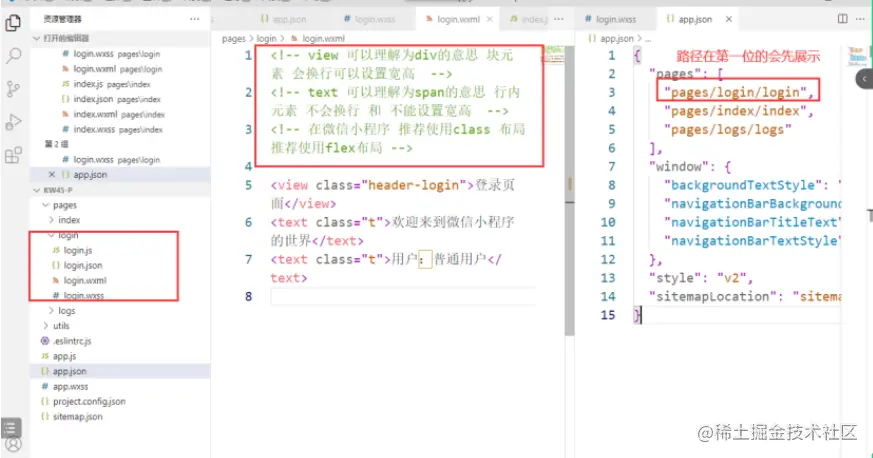Open the explorer panel's more actions (...) menu
Image resolution: width=873 pixels, height=458 pixels.
[x=194, y=19]
